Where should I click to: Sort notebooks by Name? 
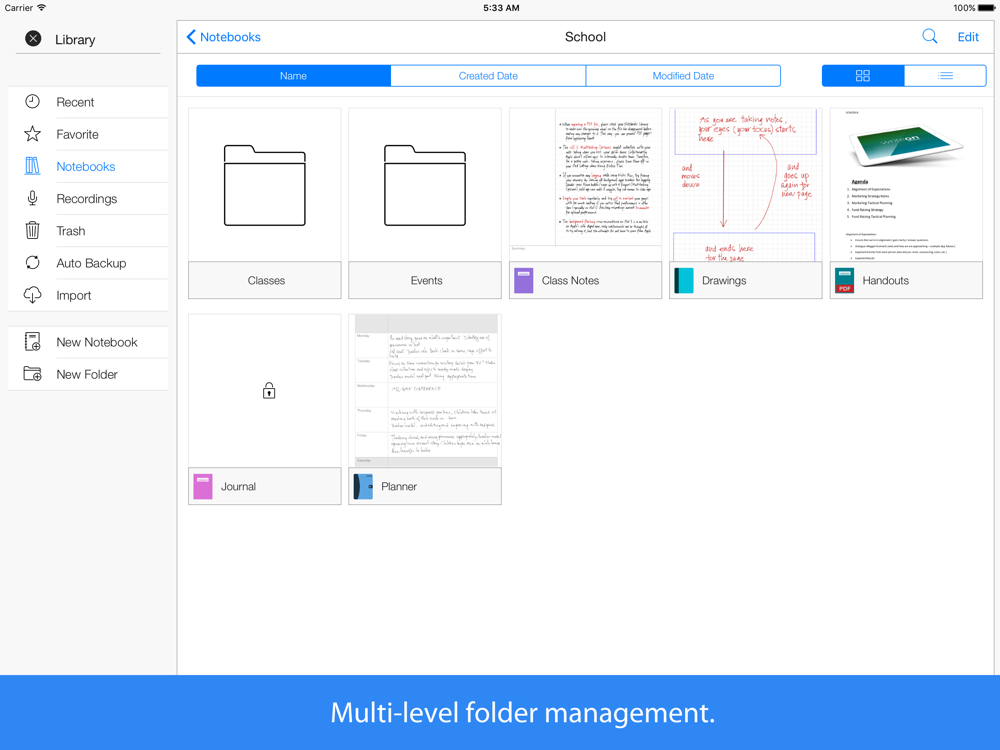(293, 75)
